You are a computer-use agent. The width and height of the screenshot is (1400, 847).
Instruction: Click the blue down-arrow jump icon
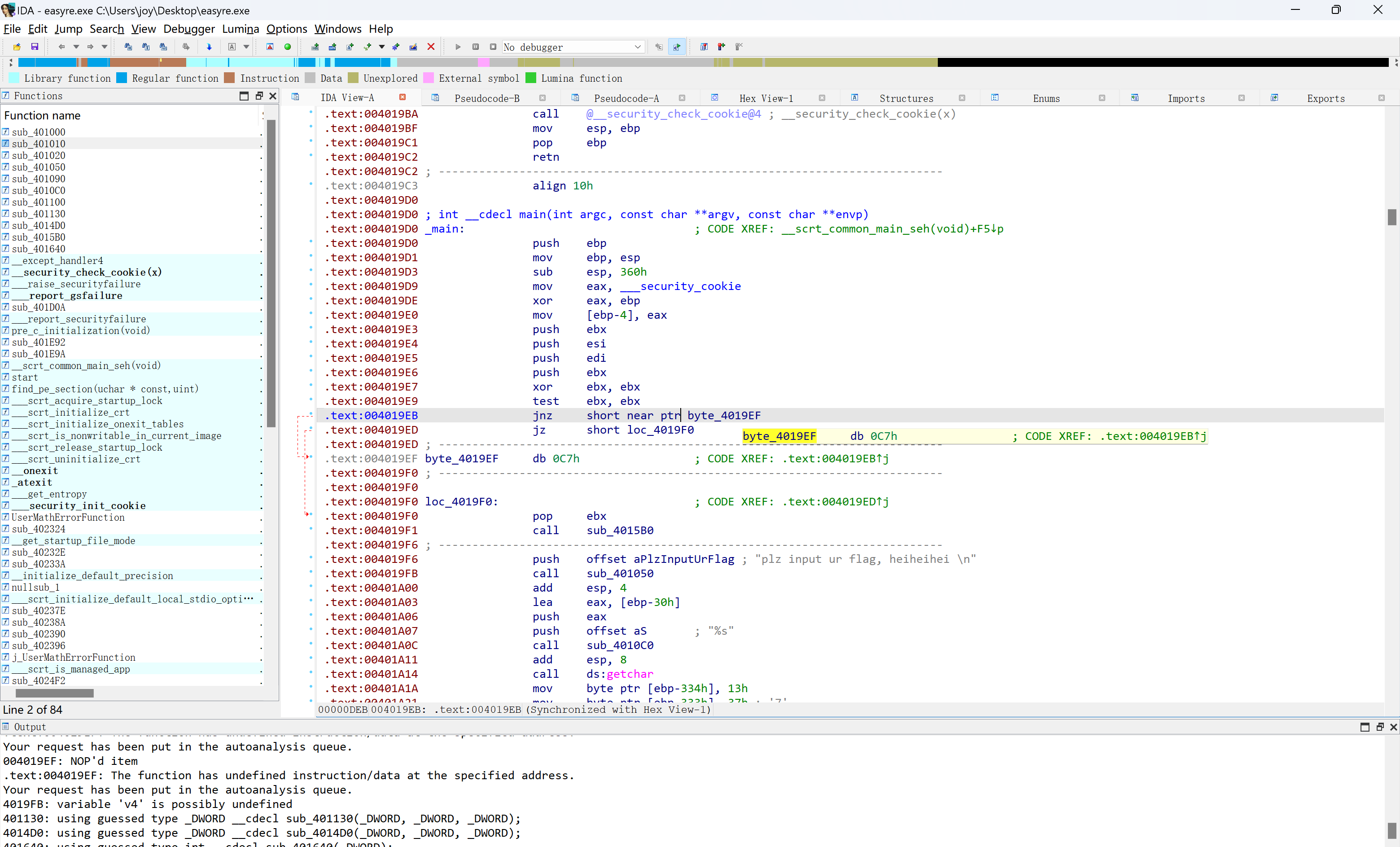coord(209,47)
